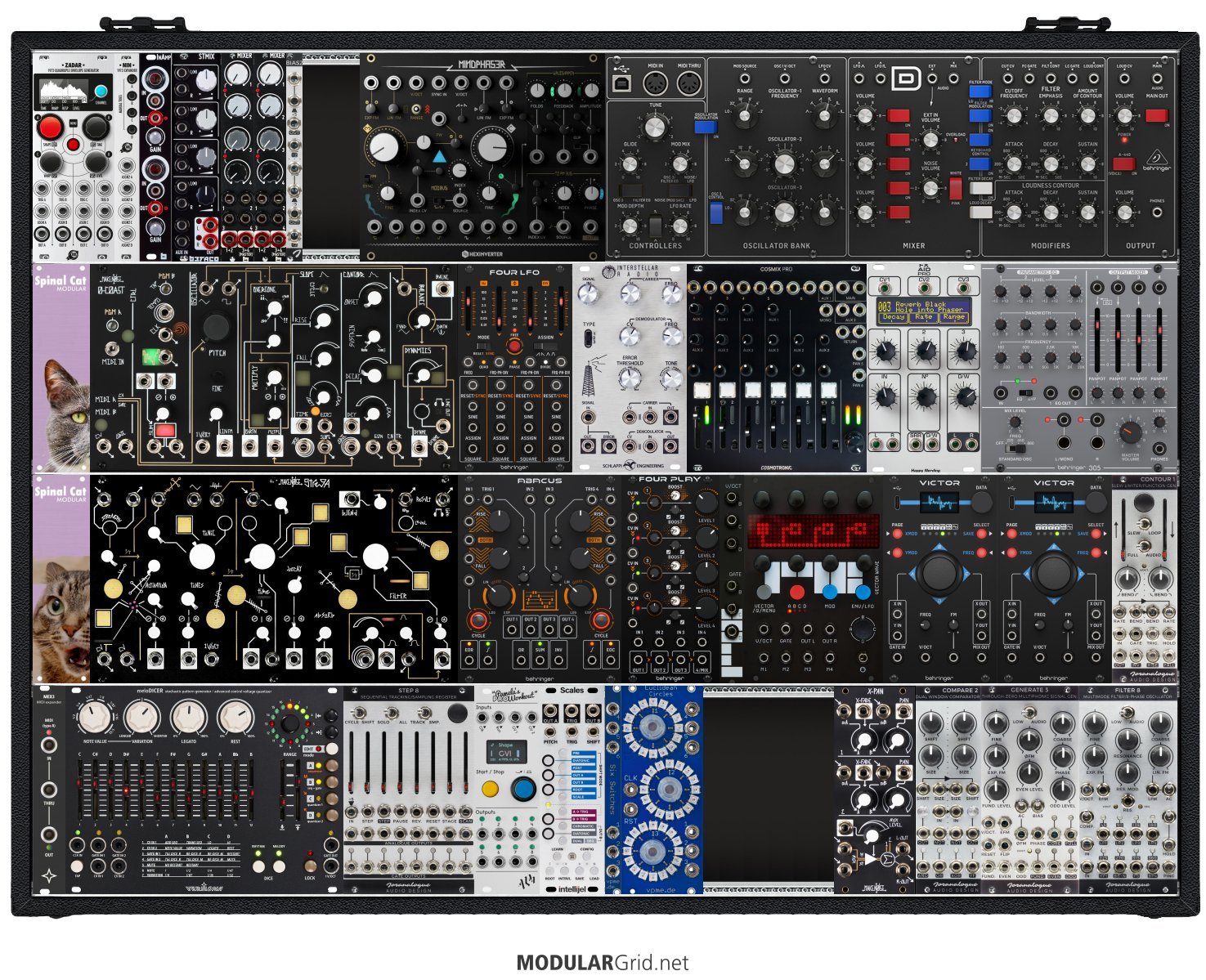Screen dimensions: 1206x980
Task: Click the FX Aid Pro effect name display
Action: point(923,311)
